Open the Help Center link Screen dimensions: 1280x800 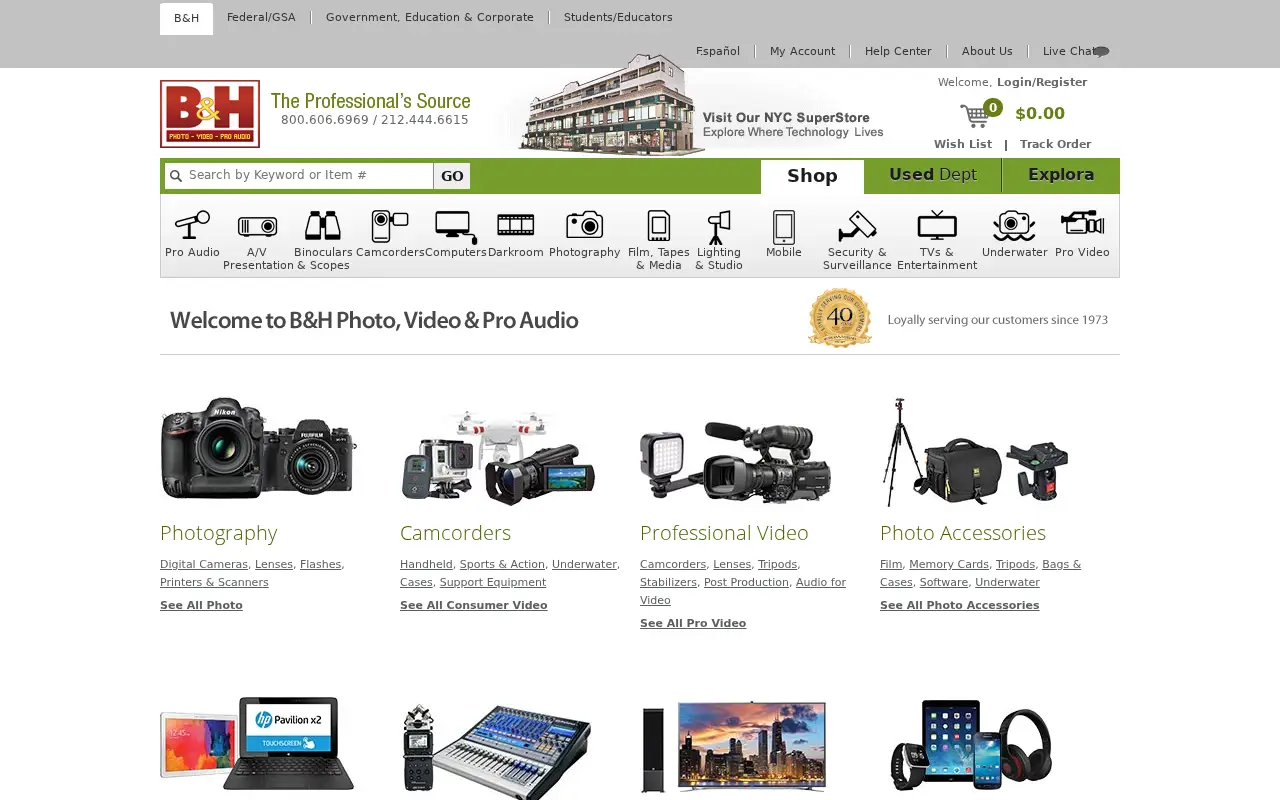pyautogui.click(x=898, y=51)
